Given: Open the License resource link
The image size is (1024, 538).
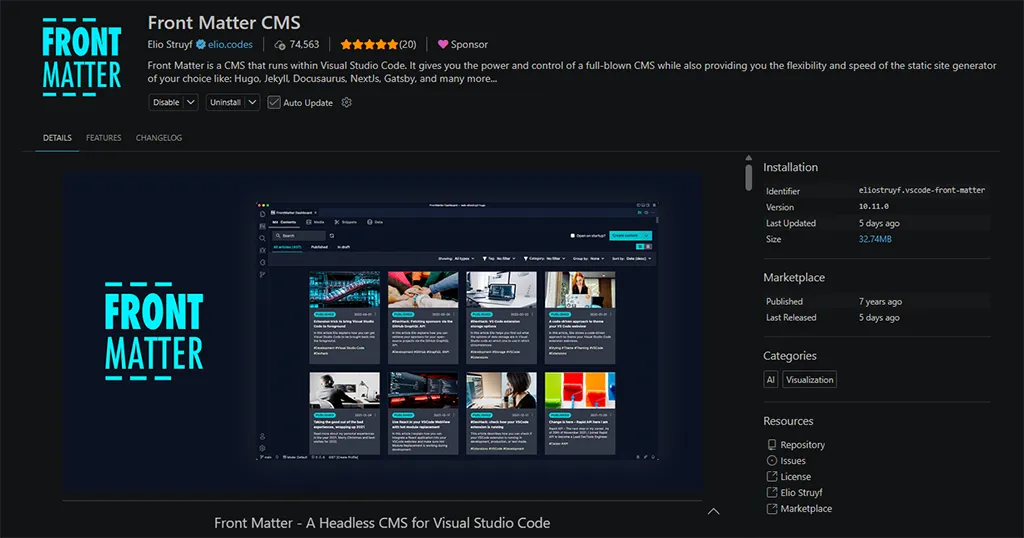Looking at the screenshot, I should point(795,477).
